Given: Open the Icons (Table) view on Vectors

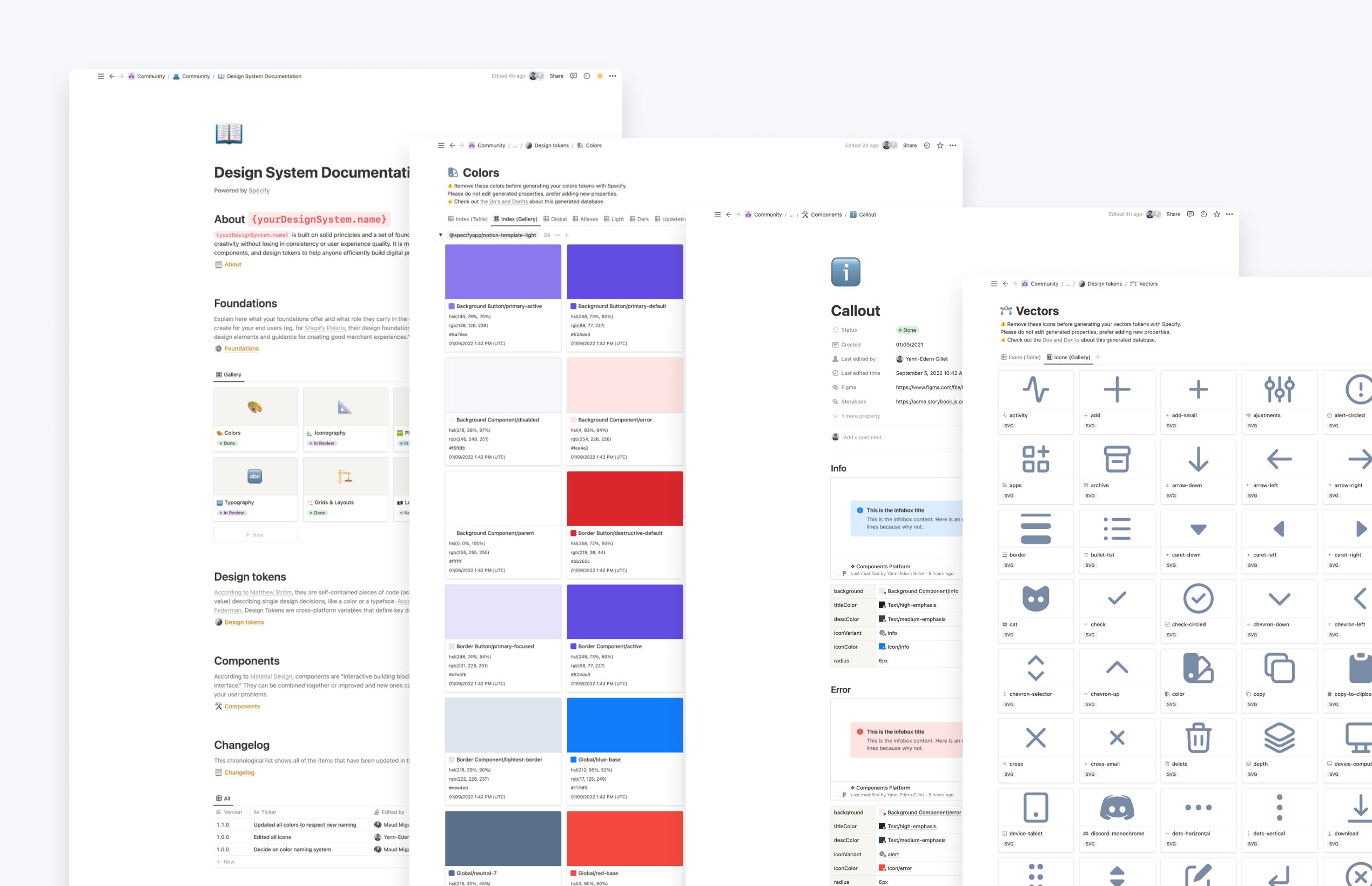Looking at the screenshot, I should tap(1020, 357).
